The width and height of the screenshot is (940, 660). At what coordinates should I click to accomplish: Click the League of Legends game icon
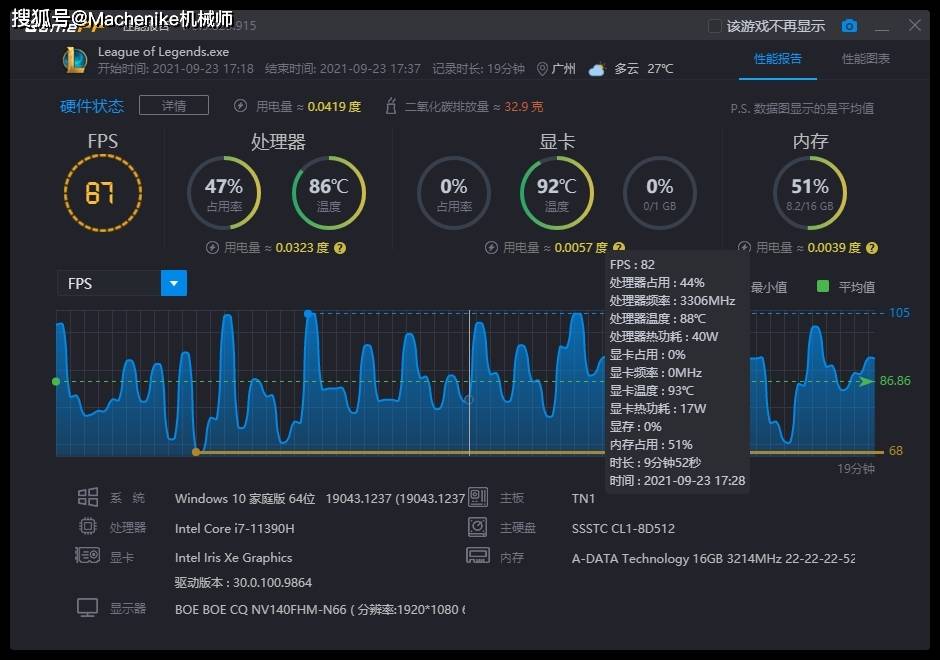tap(75, 60)
